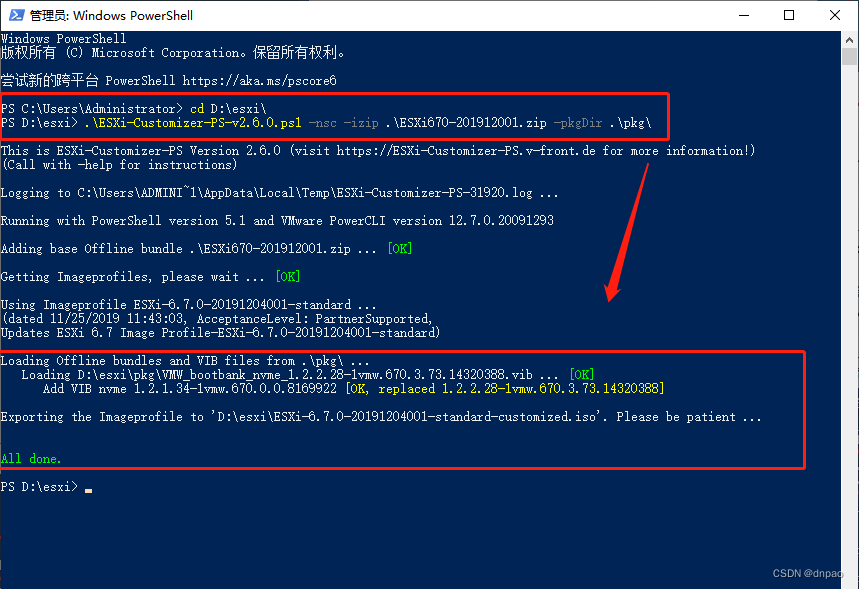Click the log file path line
The height and width of the screenshot is (589, 859).
pos(279,193)
